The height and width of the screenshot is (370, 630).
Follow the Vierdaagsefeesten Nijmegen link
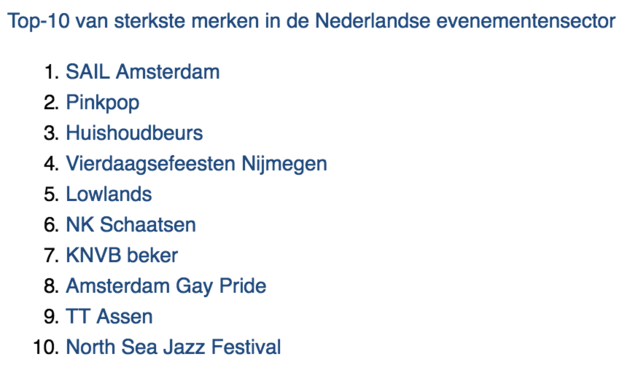tap(196, 164)
